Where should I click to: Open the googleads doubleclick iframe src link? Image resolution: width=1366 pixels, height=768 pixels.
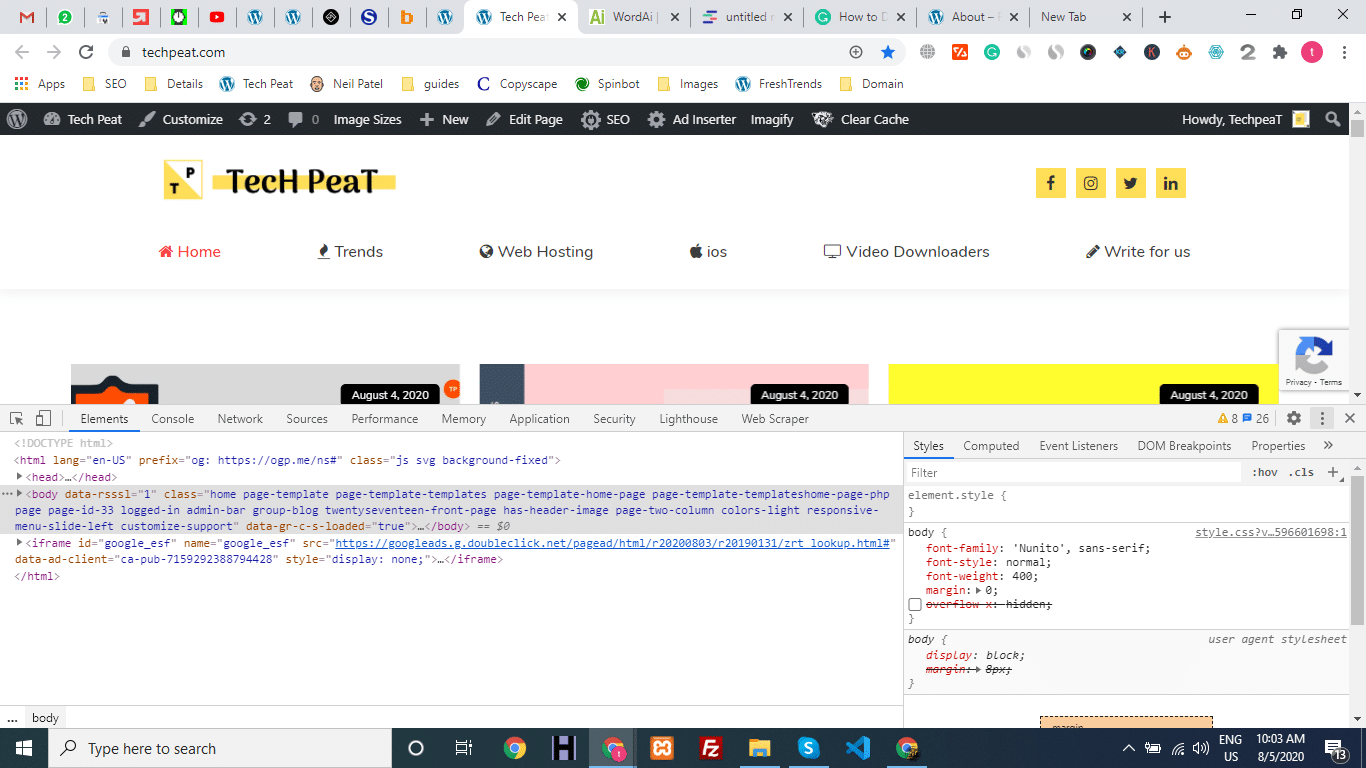[x=612, y=543]
